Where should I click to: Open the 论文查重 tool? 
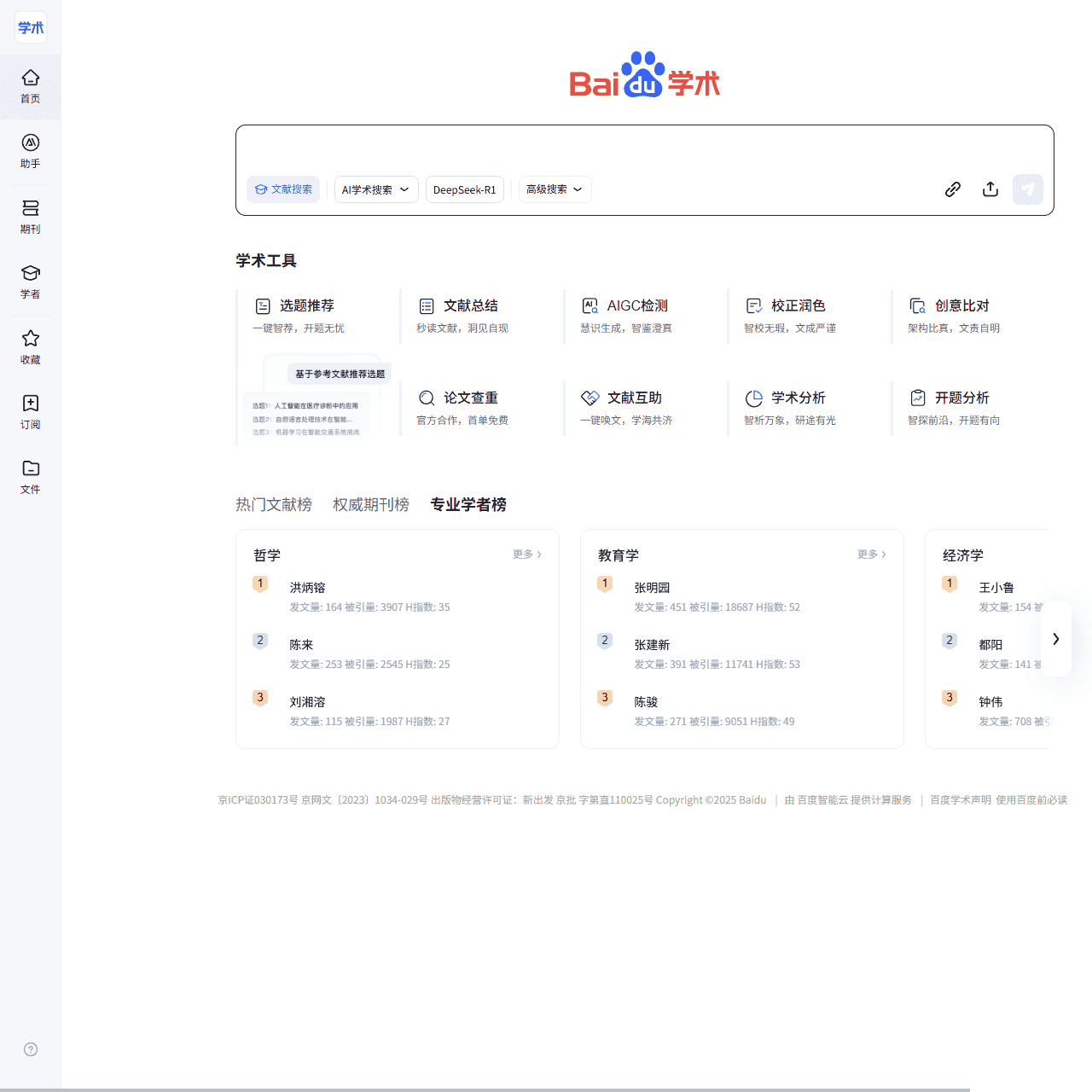click(x=470, y=398)
